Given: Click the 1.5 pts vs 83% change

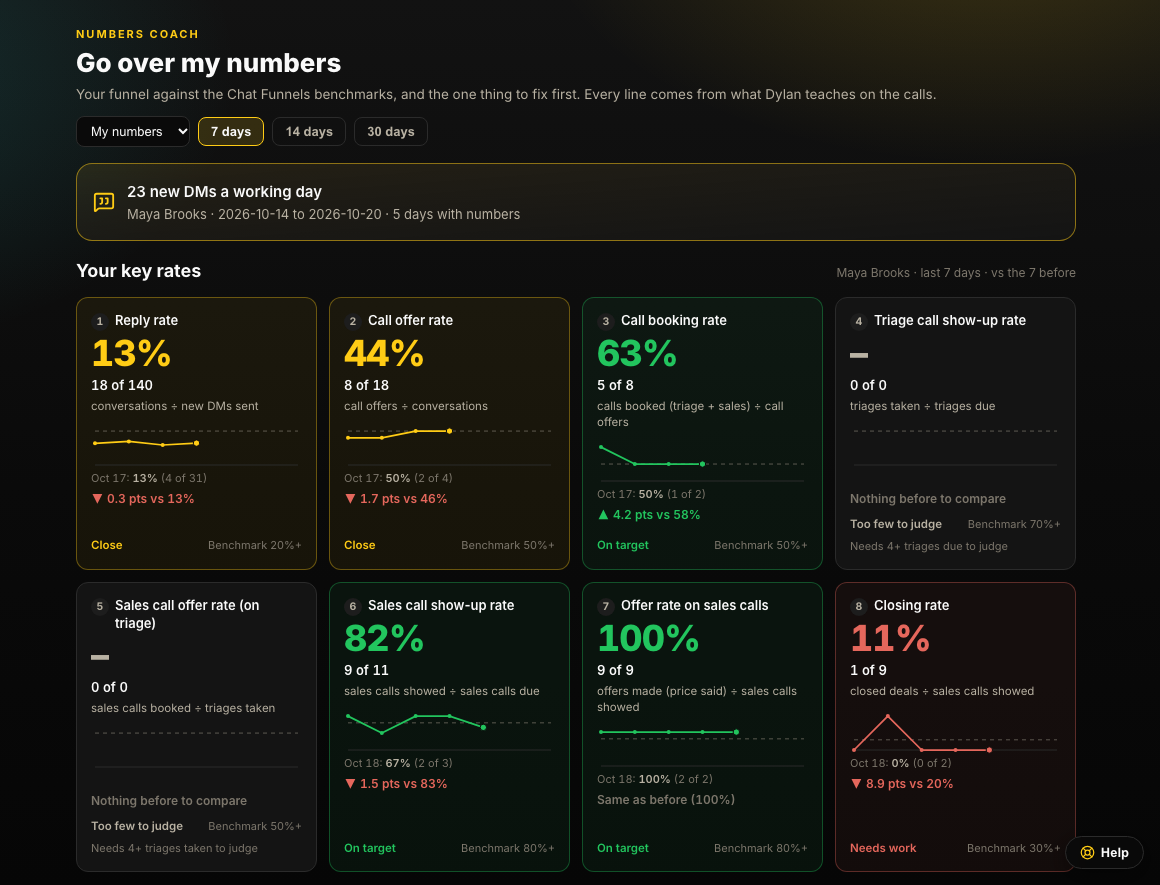Looking at the screenshot, I should (x=396, y=784).
